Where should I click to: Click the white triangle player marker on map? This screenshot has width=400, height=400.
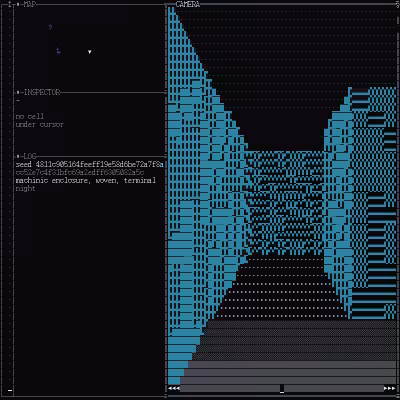click(90, 52)
